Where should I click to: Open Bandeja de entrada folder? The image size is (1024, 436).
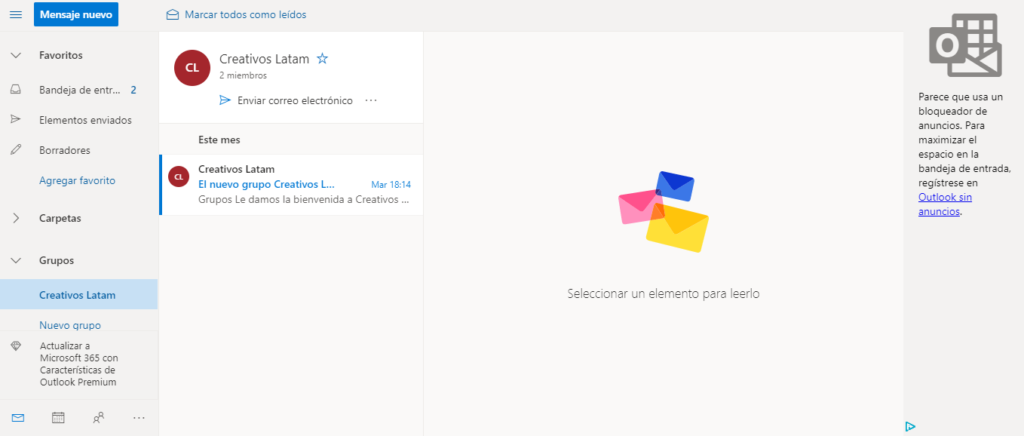click(79, 90)
